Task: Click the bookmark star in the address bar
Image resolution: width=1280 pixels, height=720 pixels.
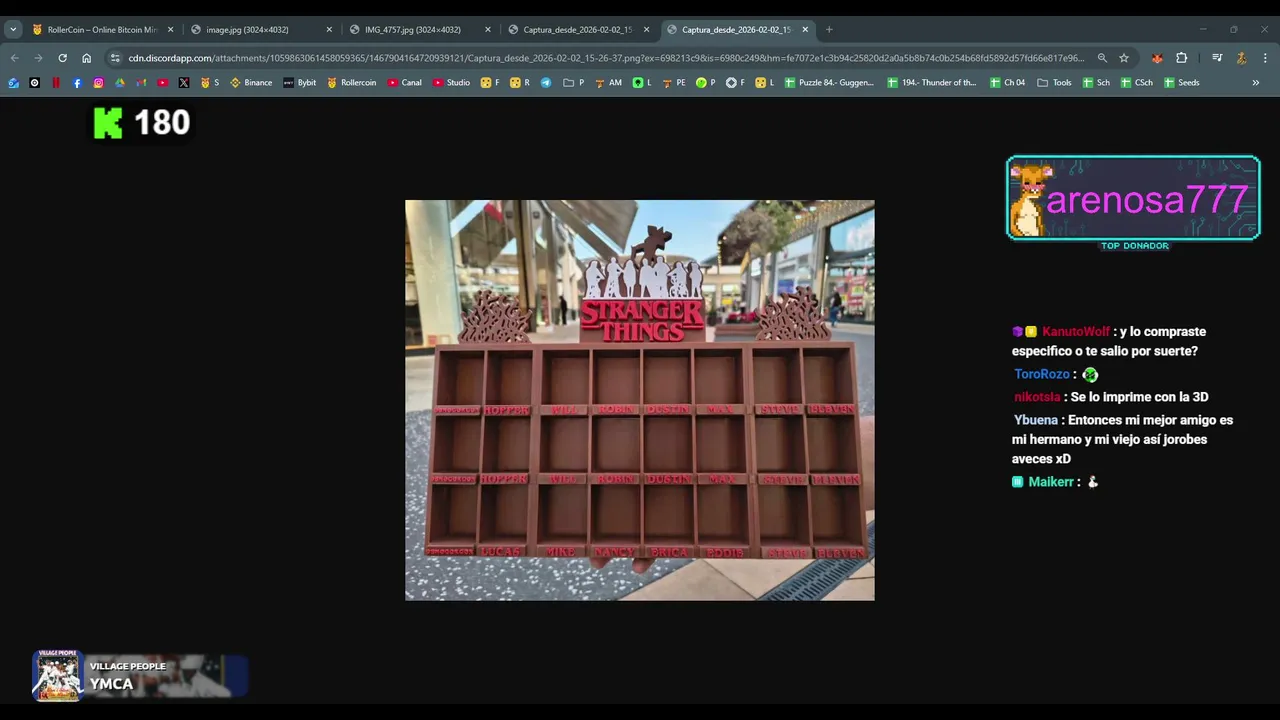Action: tap(1124, 58)
